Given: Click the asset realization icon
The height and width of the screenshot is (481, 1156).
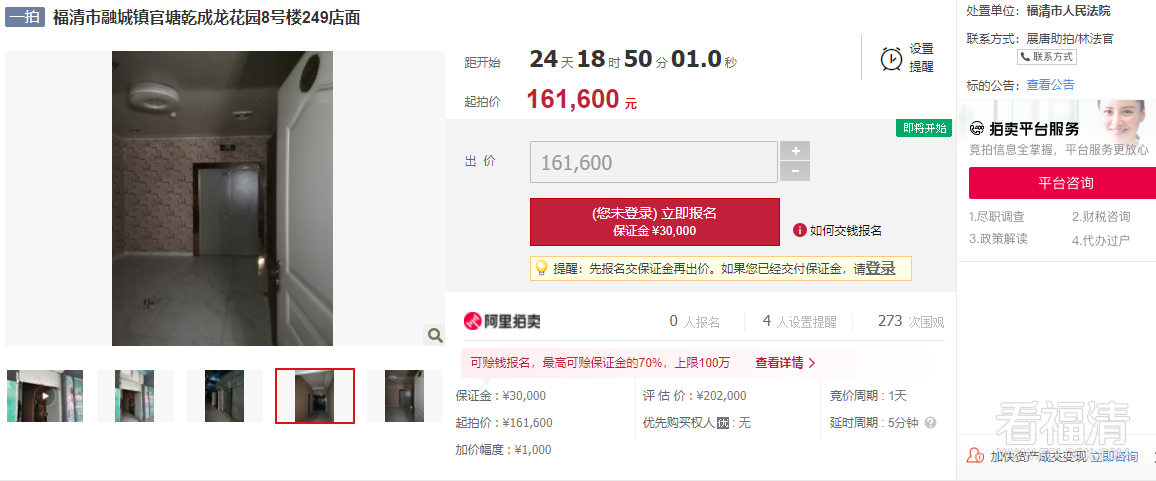Looking at the screenshot, I should pyautogui.click(x=975, y=456).
